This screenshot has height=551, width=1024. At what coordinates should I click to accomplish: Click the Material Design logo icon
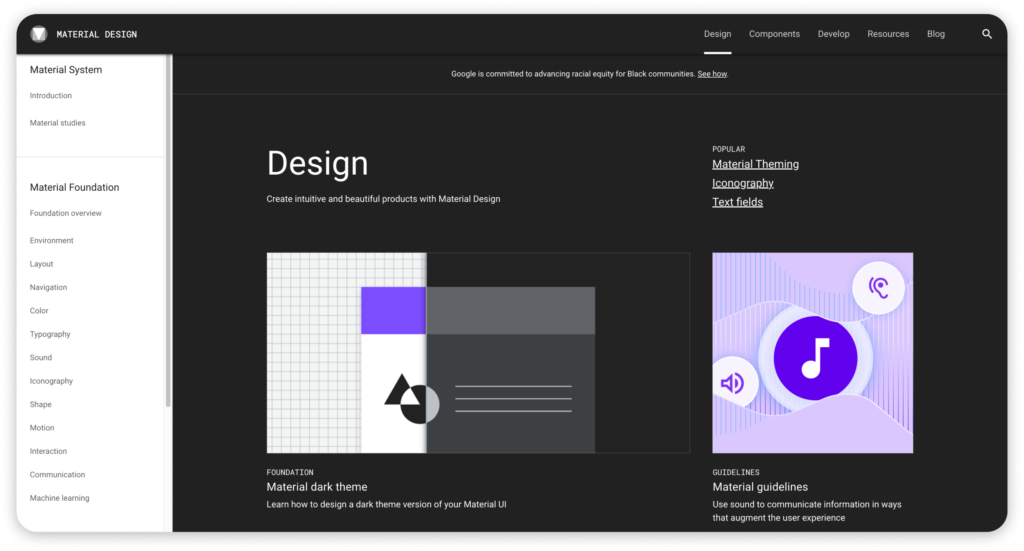coord(39,34)
